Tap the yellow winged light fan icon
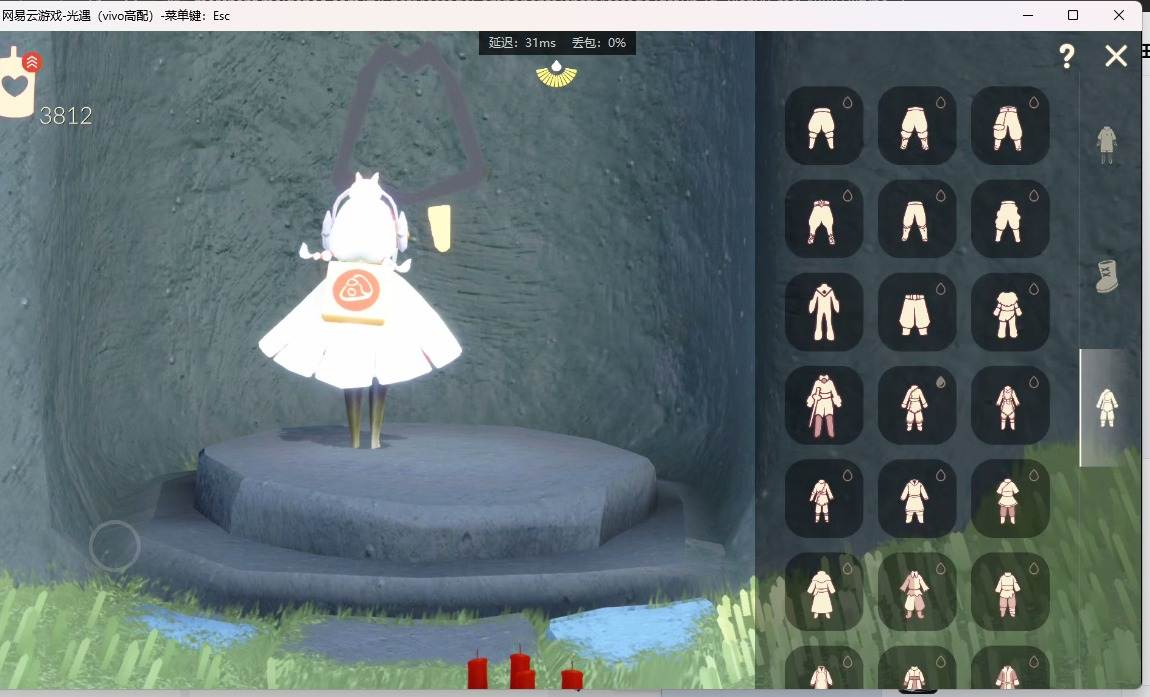Viewport: 1150px width, 697px height. click(557, 73)
